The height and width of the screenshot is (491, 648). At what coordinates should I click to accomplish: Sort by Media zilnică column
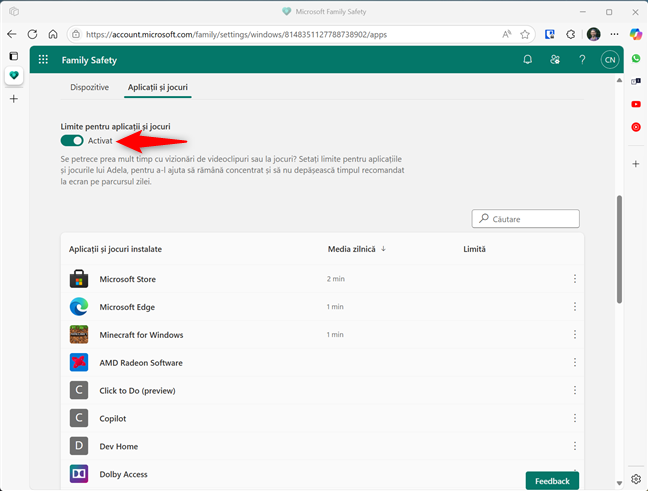click(356, 249)
